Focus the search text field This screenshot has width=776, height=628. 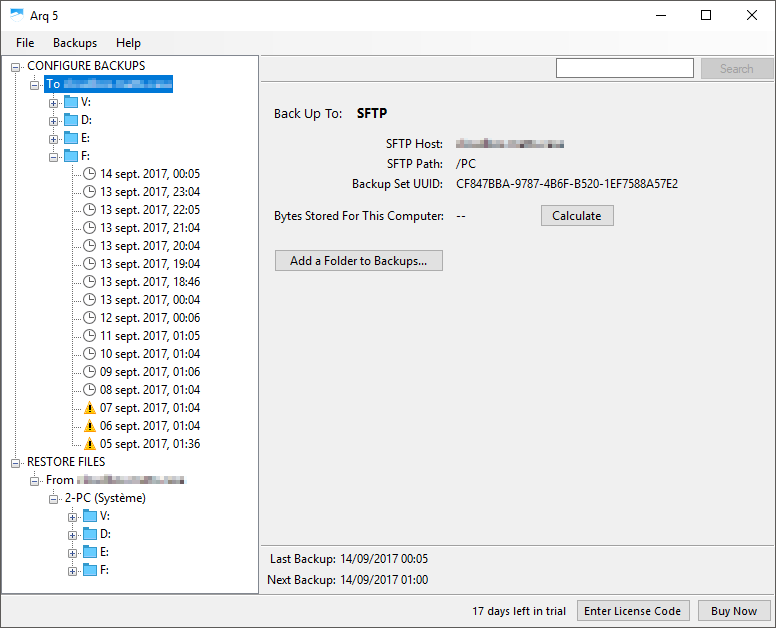625,68
